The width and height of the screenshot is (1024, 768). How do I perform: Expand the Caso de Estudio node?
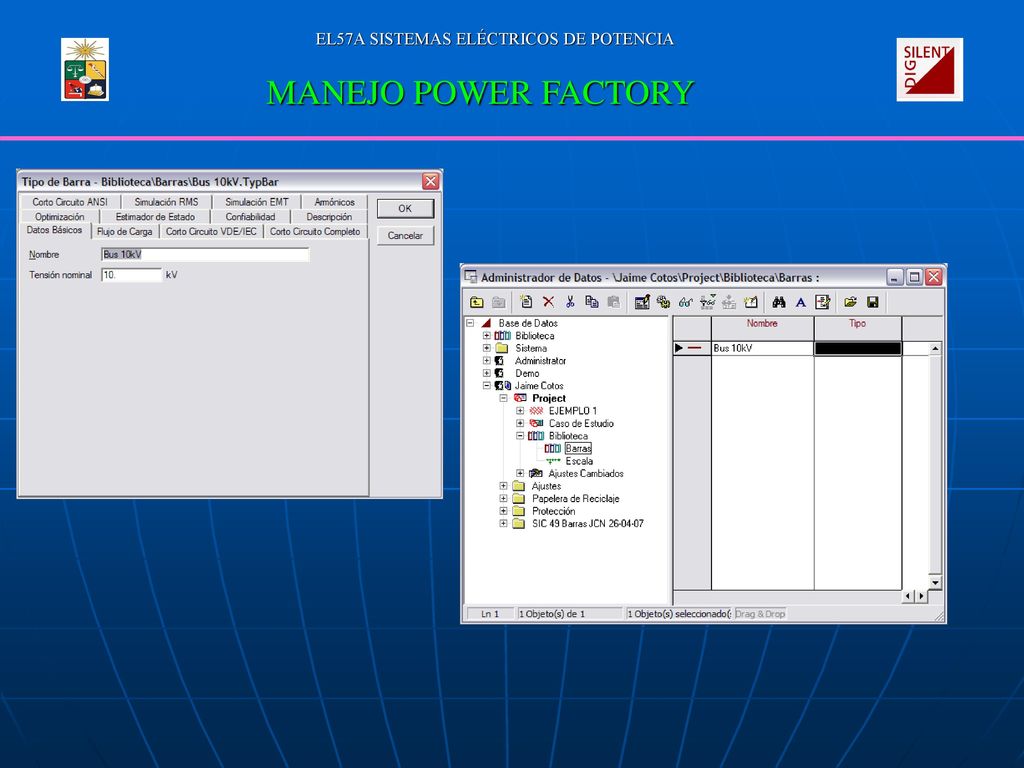point(520,423)
